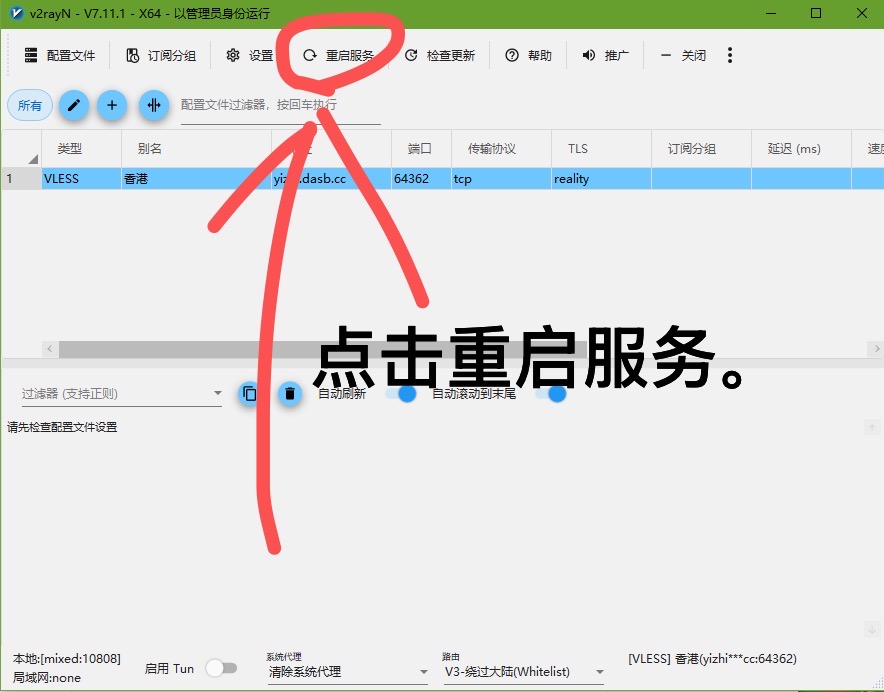Open 设置 via the gear icon

click(x=248, y=57)
